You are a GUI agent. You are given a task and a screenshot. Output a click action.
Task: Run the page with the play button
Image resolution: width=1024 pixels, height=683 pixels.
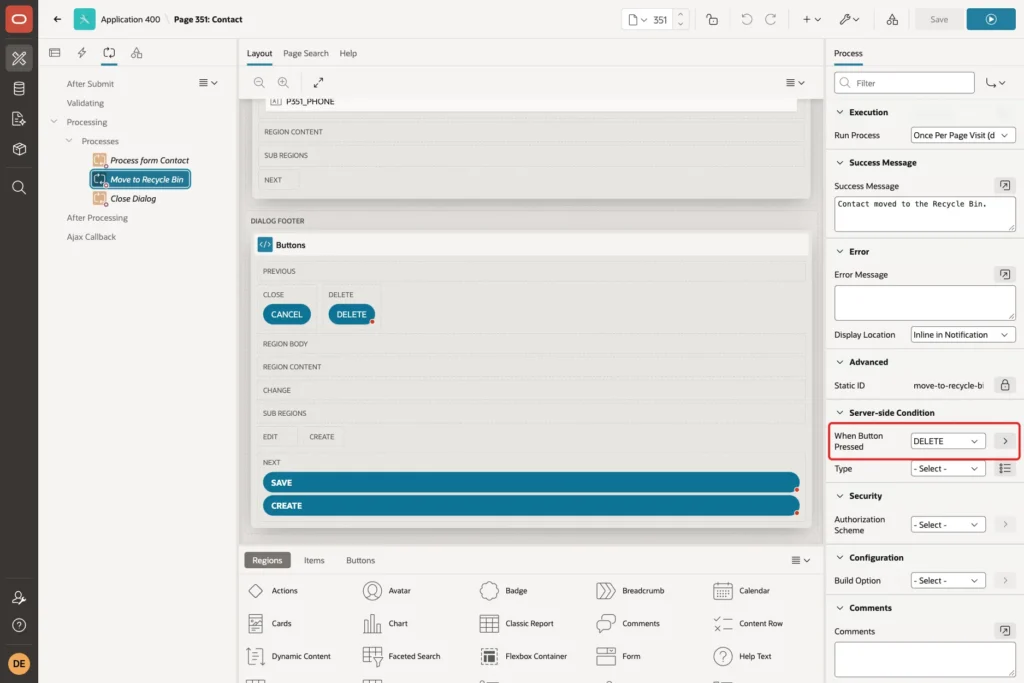991,20
